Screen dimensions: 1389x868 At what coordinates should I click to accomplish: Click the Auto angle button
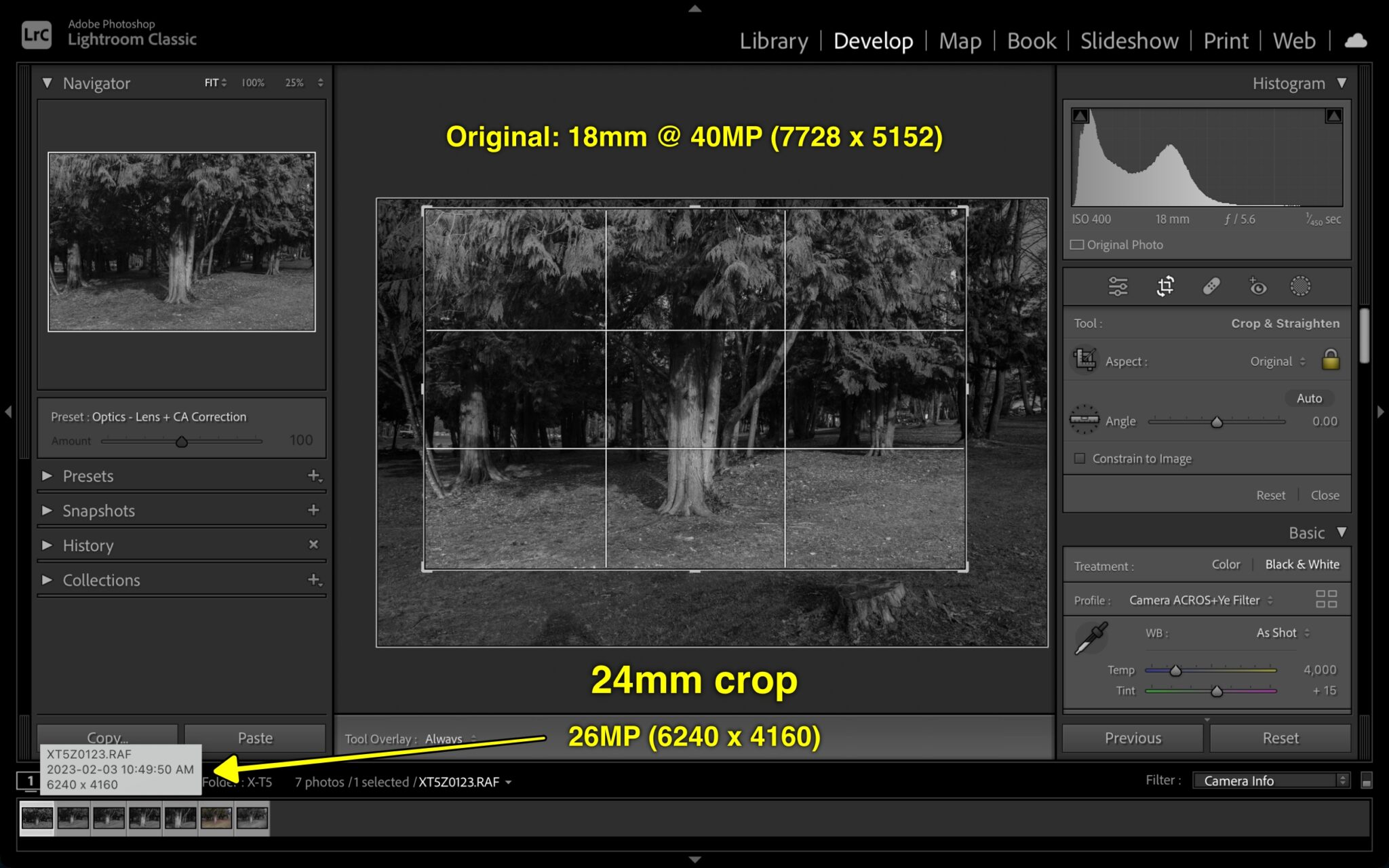click(x=1309, y=398)
